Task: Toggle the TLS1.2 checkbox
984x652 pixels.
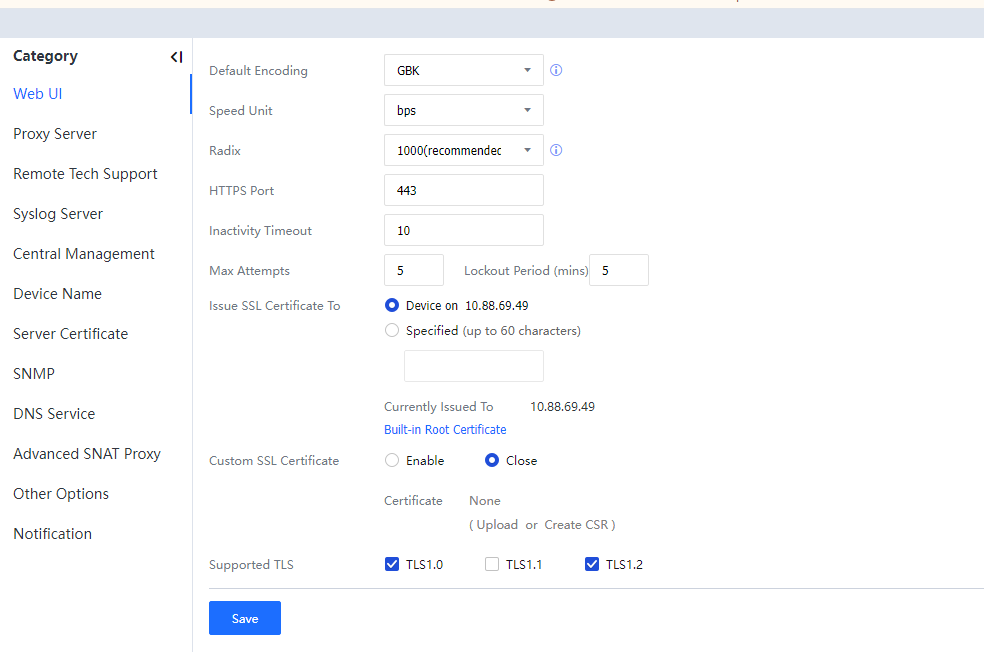Action: tap(592, 564)
